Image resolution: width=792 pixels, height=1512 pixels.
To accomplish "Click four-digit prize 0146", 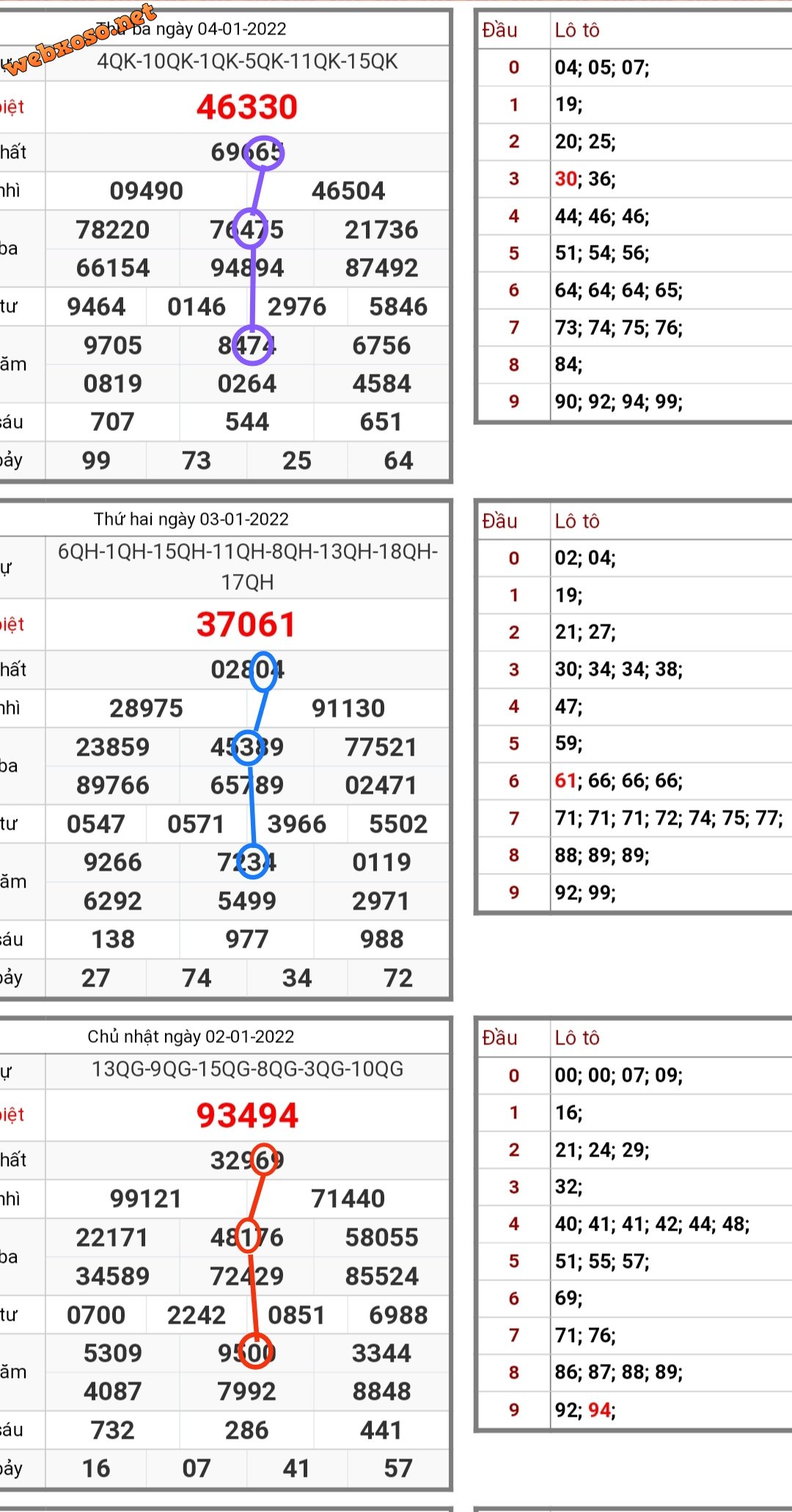I will pyautogui.click(x=197, y=307).
